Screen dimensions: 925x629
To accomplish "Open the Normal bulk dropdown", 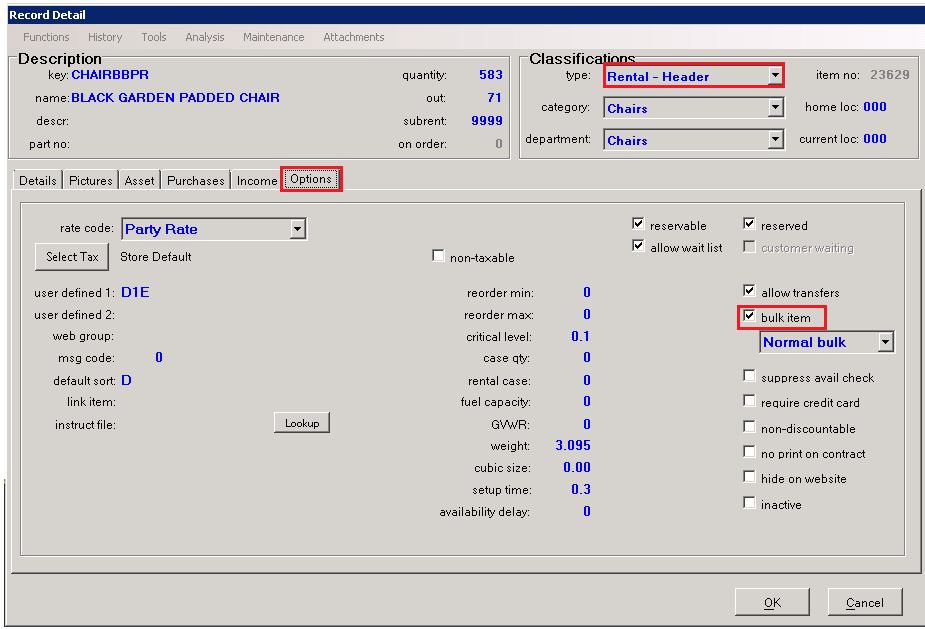I will [885, 342].
